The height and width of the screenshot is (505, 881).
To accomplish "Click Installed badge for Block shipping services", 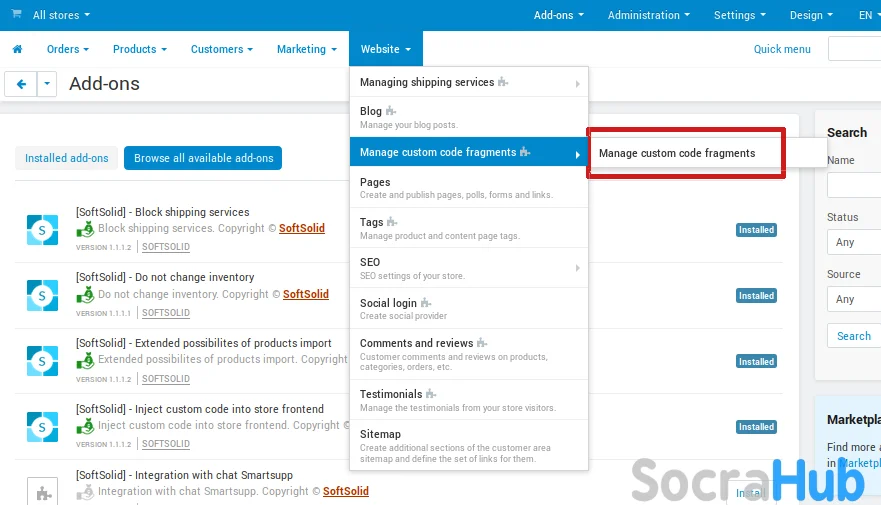I will [x=756, y=230].
